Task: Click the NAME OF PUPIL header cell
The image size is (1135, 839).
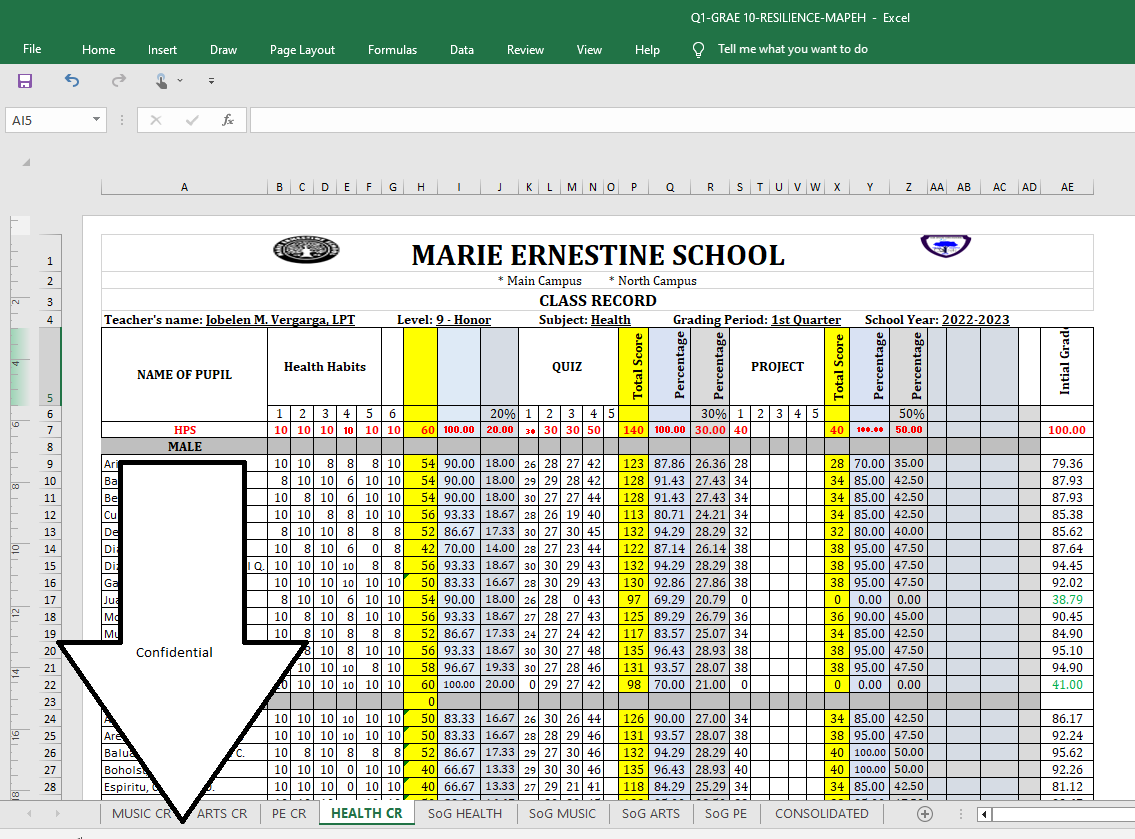Action: click(185, 374)
